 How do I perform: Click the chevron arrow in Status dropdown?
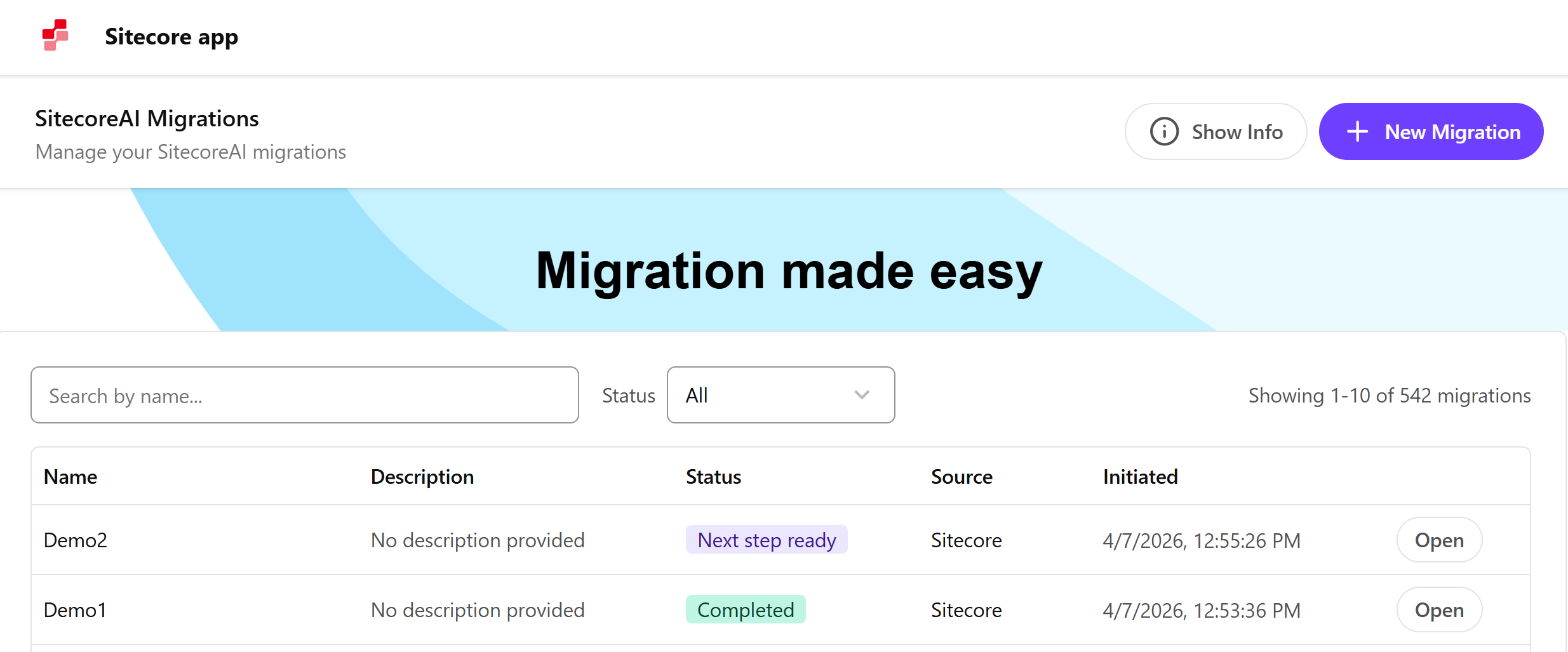pyautogui.click(x=862, y=395)
